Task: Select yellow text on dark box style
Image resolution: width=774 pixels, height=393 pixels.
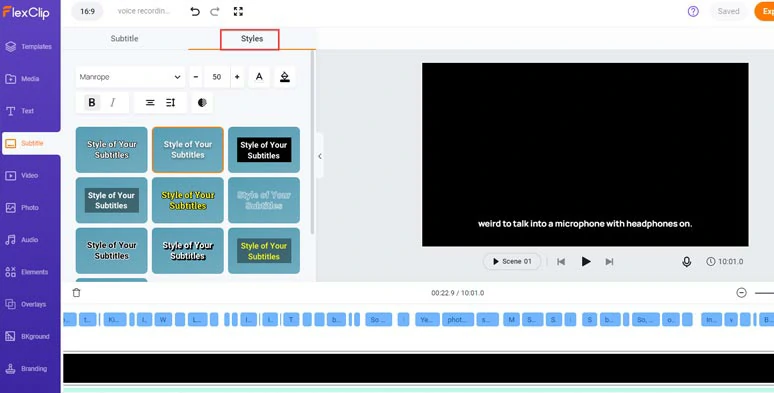Action: coord(264,251)
